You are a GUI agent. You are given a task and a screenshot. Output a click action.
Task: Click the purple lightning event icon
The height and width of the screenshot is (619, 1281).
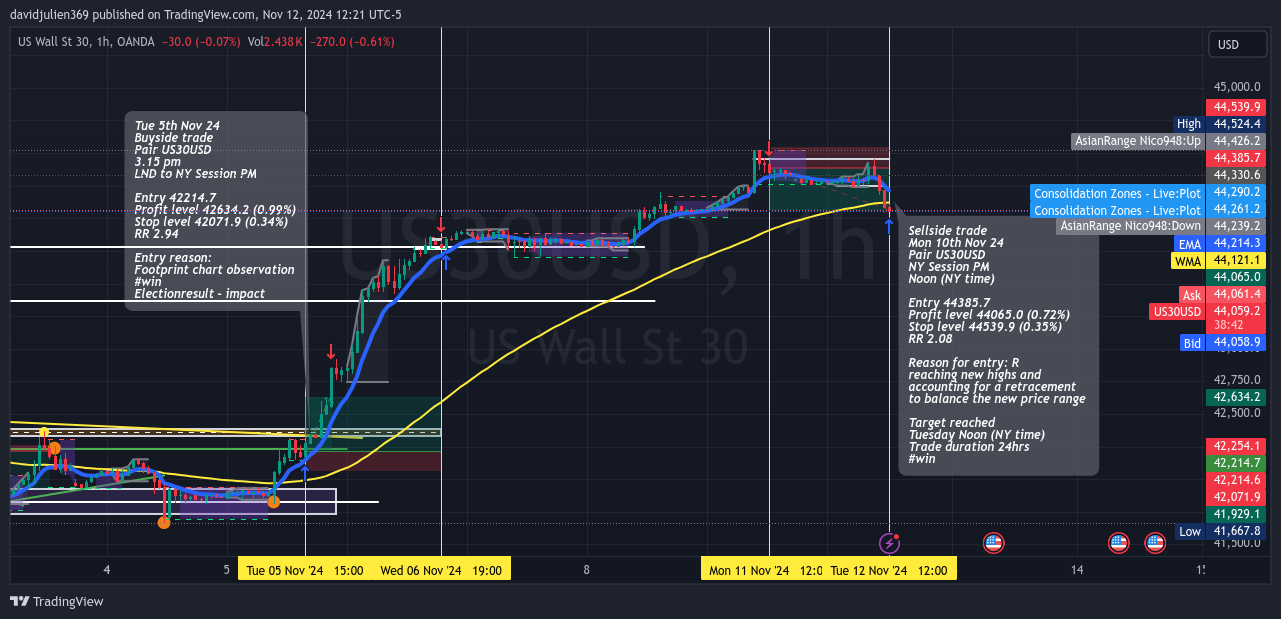(889, 543)
